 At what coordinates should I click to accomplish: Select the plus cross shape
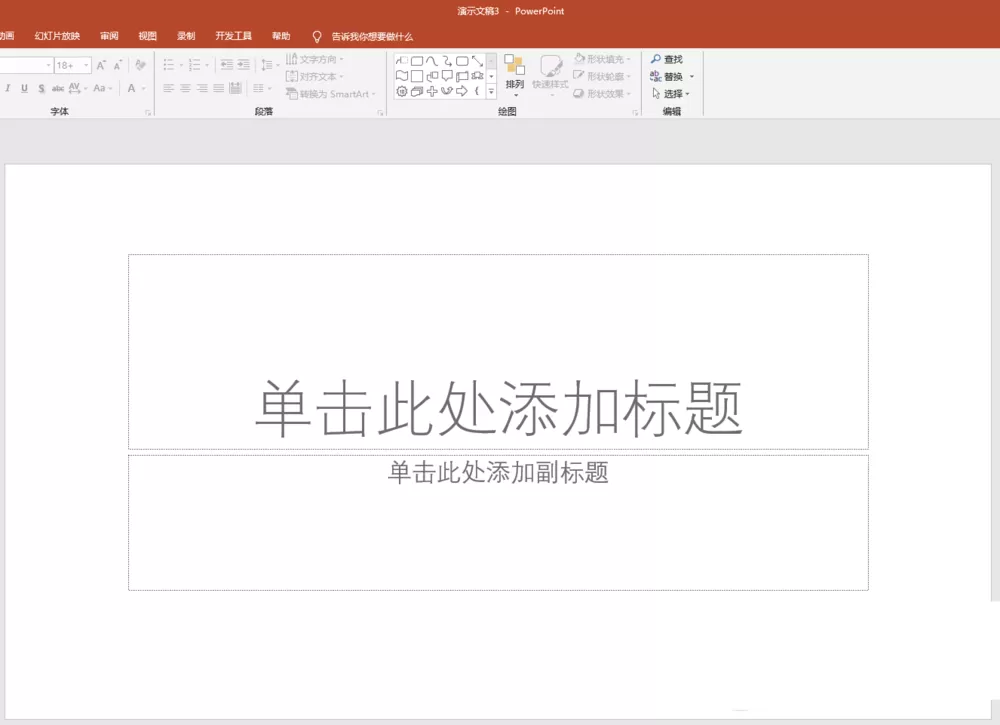(432, 91)
